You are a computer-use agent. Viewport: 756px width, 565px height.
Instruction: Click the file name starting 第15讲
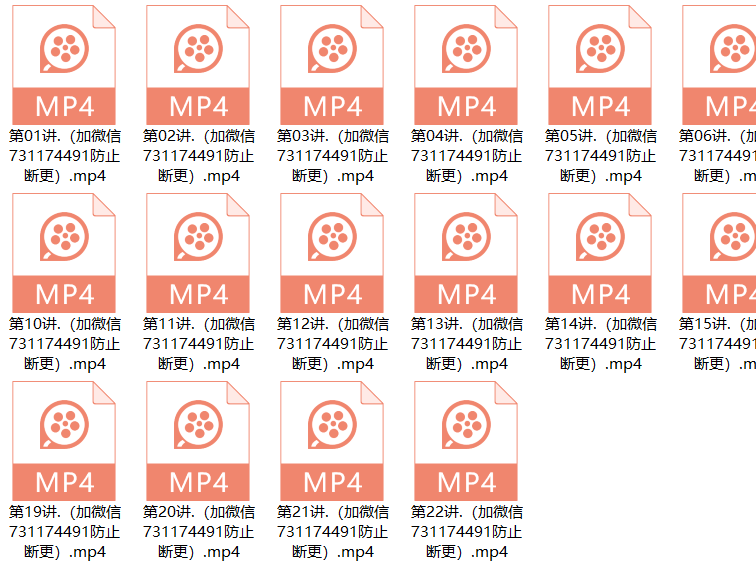717,344
